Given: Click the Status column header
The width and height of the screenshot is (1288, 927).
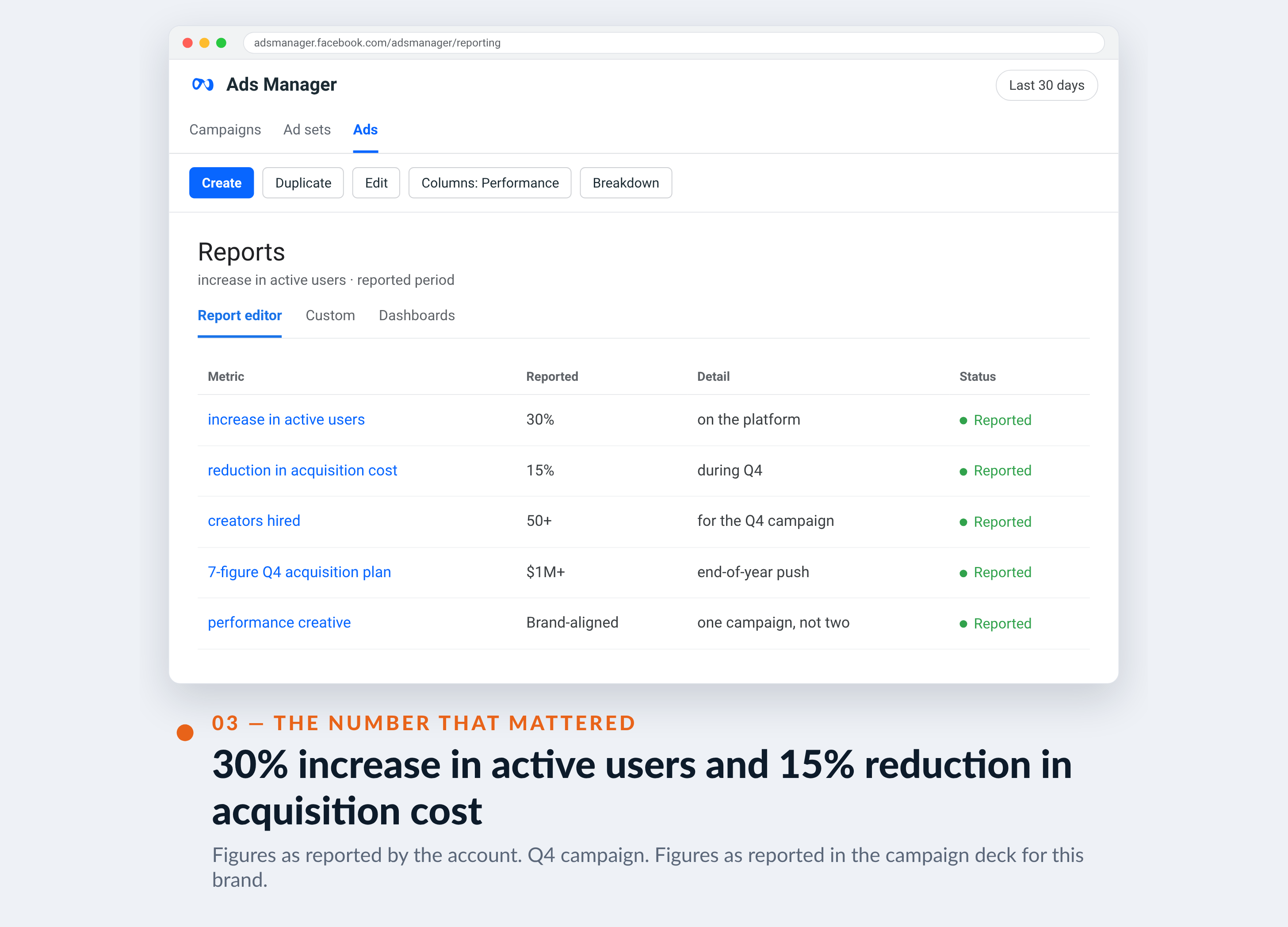Looking at the screenshot, I should (x=977, y=377).
